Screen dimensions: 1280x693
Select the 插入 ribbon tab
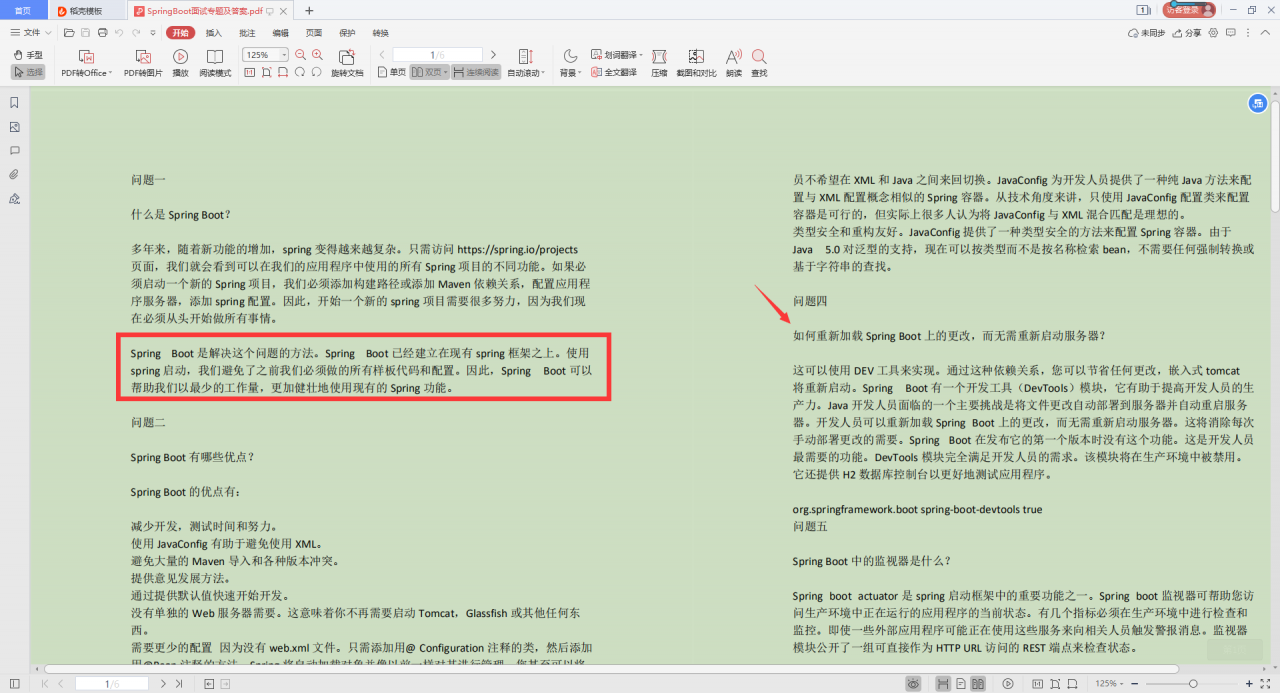point(214,32)
